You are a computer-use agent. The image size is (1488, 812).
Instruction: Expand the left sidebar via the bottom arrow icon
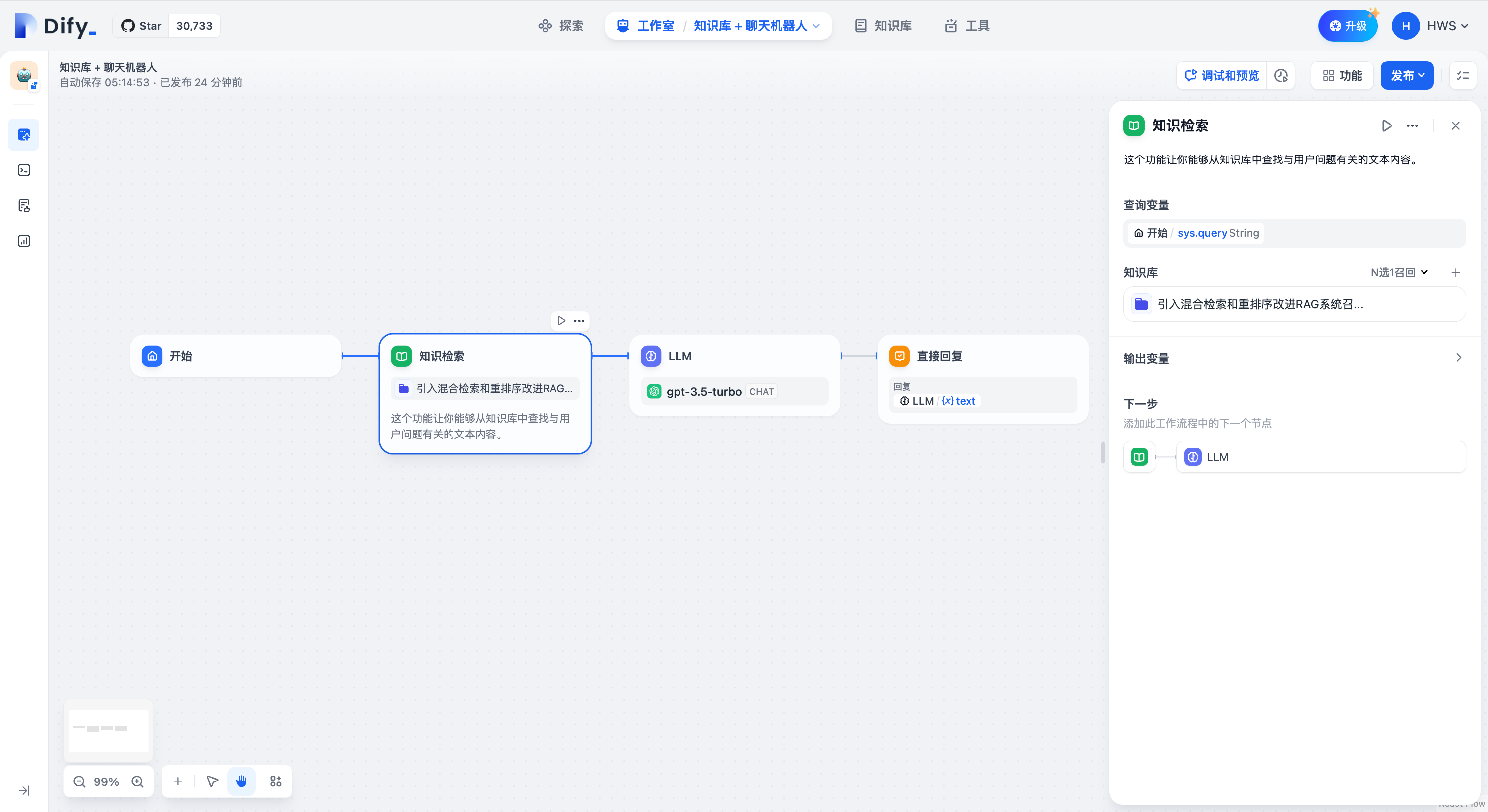pos(24,790)
